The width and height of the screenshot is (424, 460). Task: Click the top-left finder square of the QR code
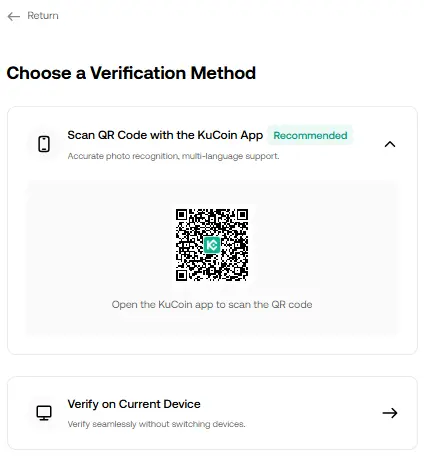(x=181, y=215)
